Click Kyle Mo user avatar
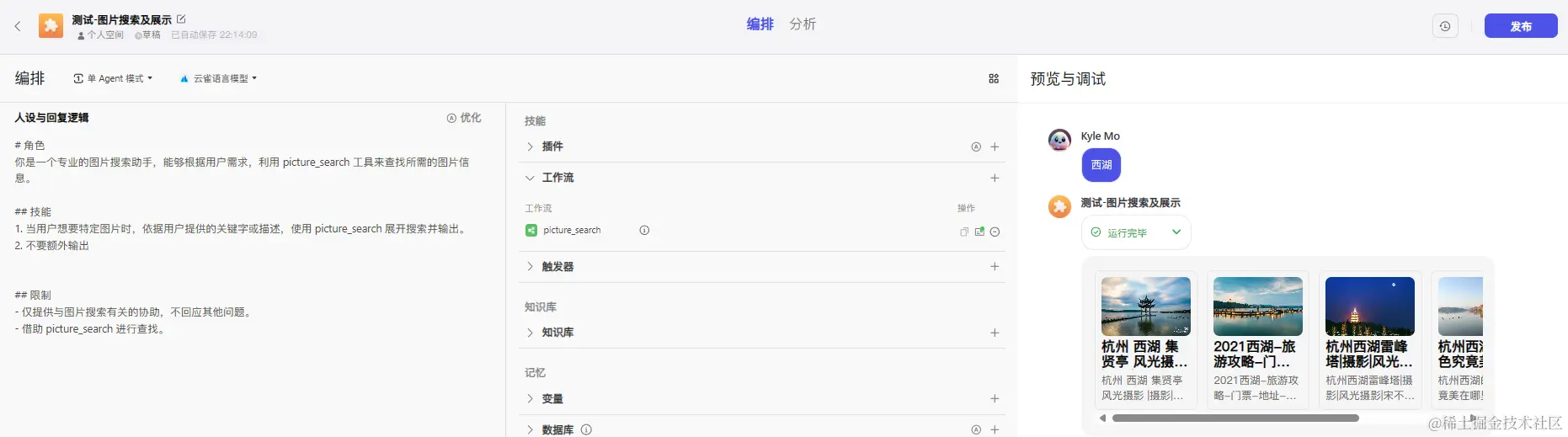1568x437 pixels. point(1059,140)
